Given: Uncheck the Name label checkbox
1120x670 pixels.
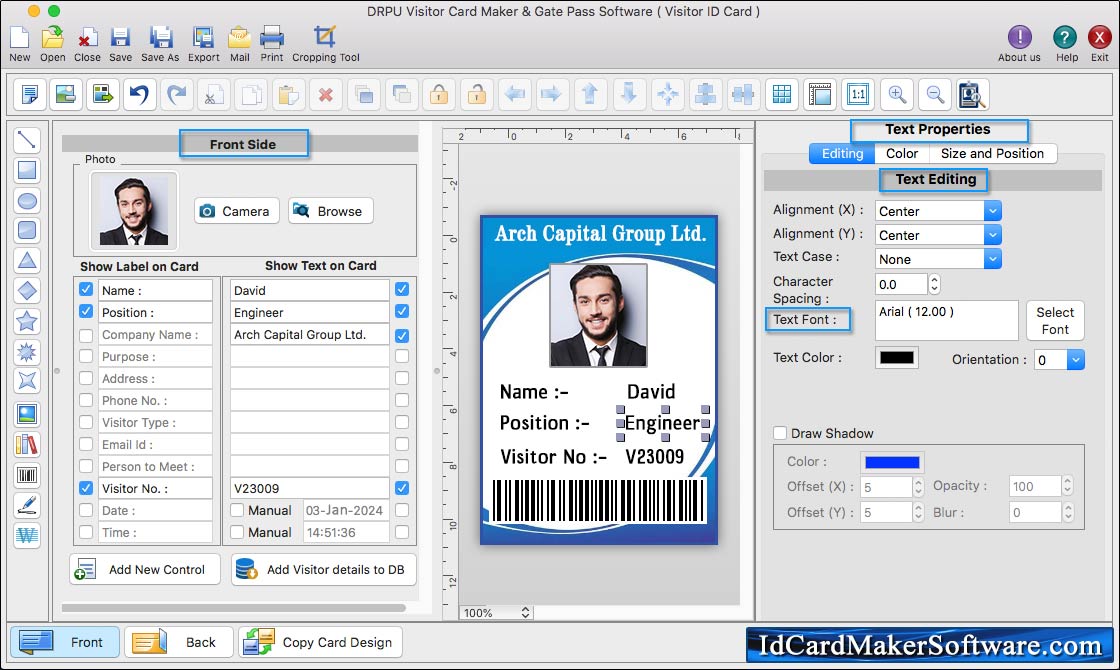Looking at the screenshot, I should point(86,289).
